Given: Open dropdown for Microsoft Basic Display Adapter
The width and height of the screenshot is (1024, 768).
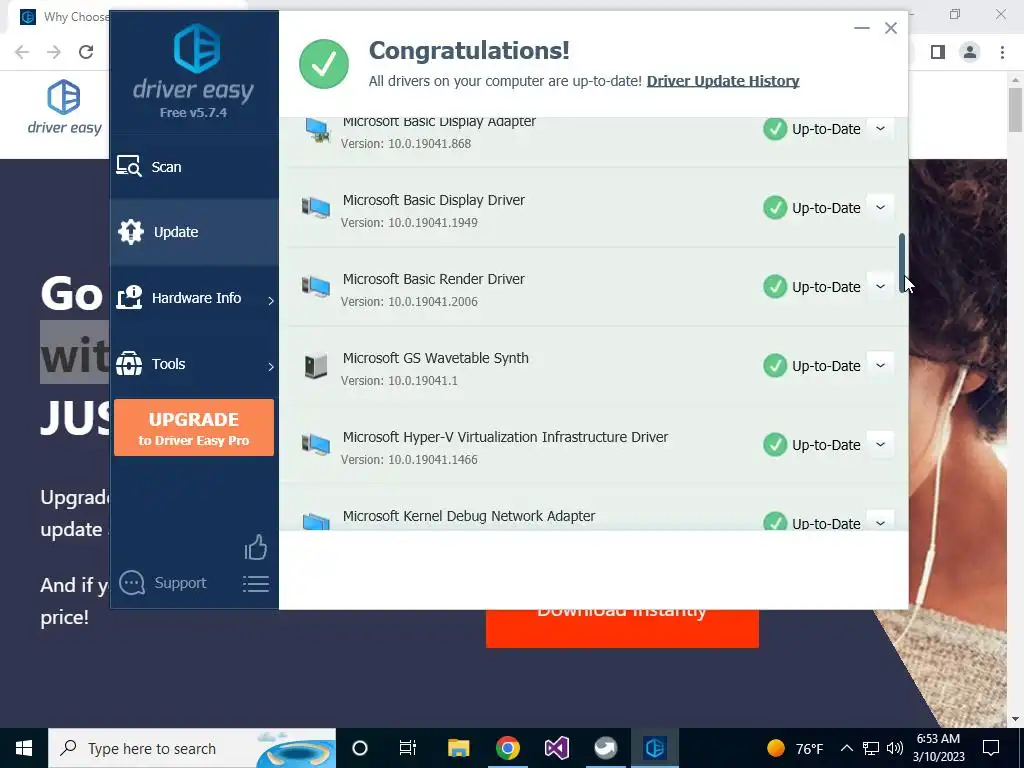Looking at the screenshot, I should 880,129.
